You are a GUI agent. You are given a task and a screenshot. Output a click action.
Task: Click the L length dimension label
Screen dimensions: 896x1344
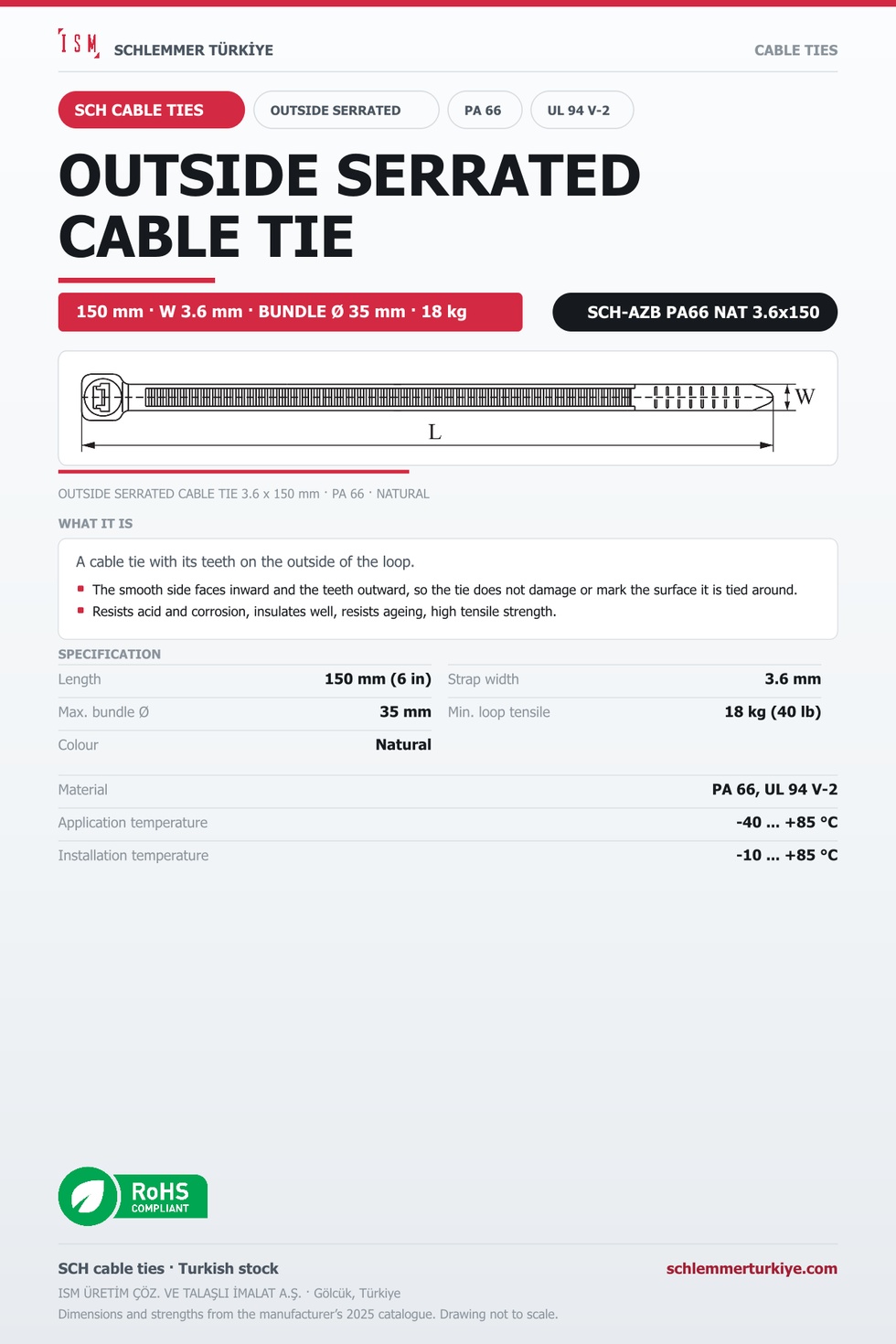coord(435,432)
